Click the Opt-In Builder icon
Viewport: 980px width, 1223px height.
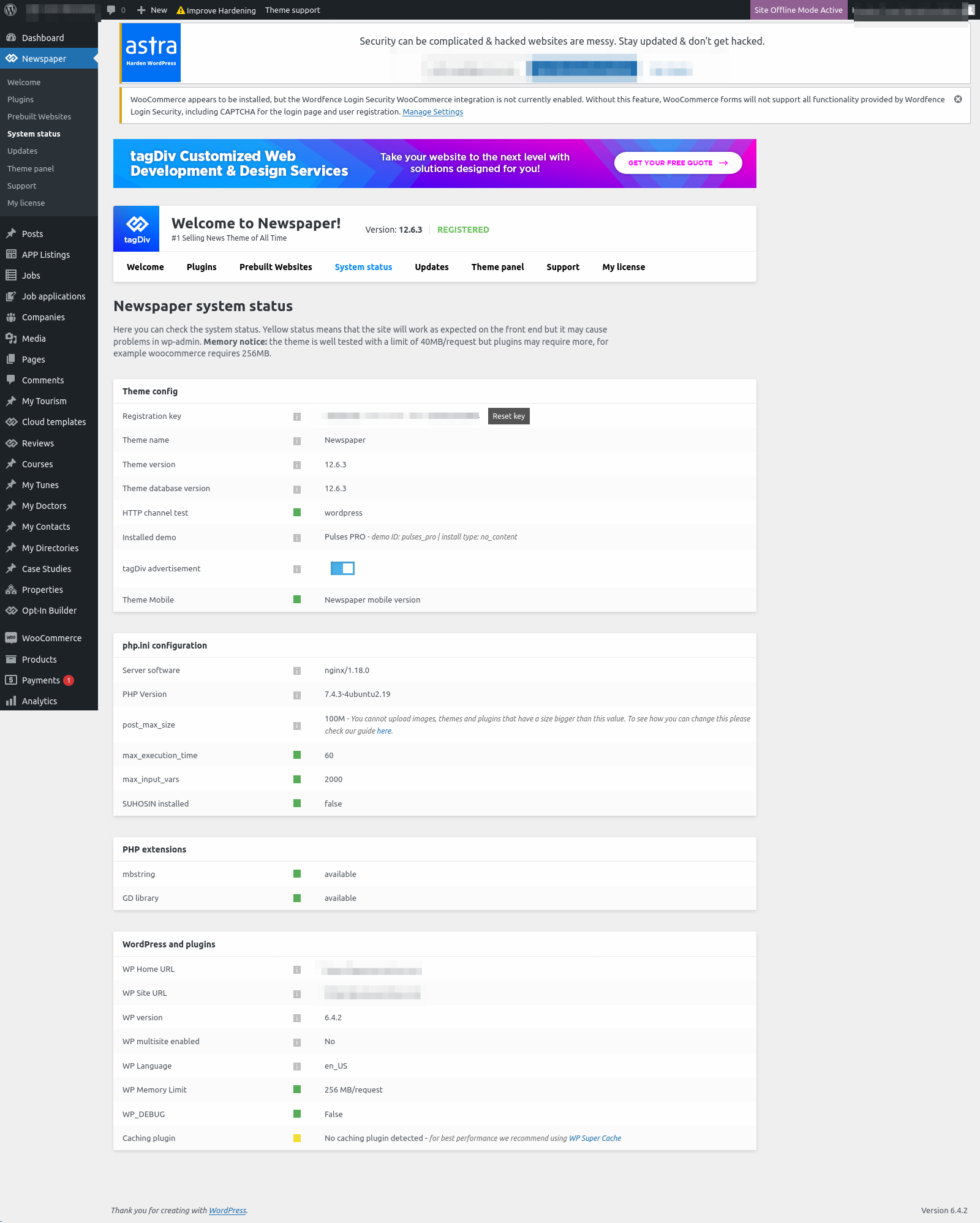[11, 611]
